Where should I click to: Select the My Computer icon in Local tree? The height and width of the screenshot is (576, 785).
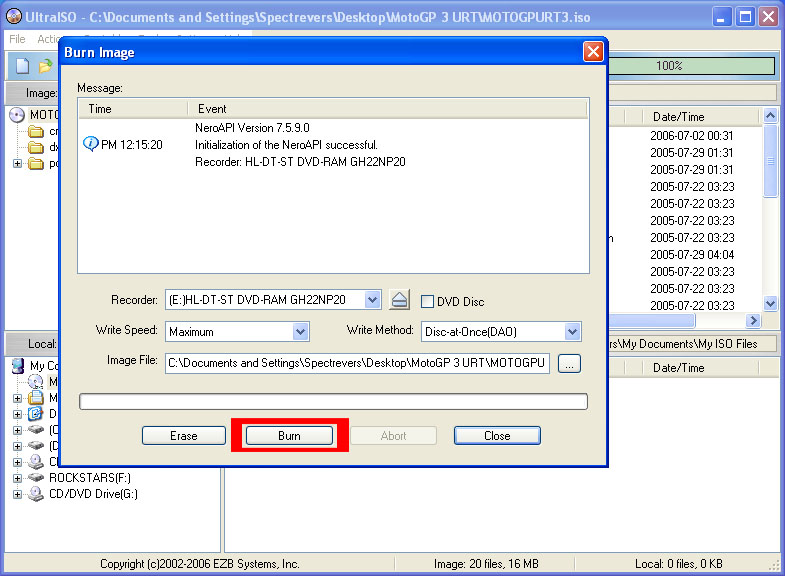pyautogui.click(x=18, y=366)
